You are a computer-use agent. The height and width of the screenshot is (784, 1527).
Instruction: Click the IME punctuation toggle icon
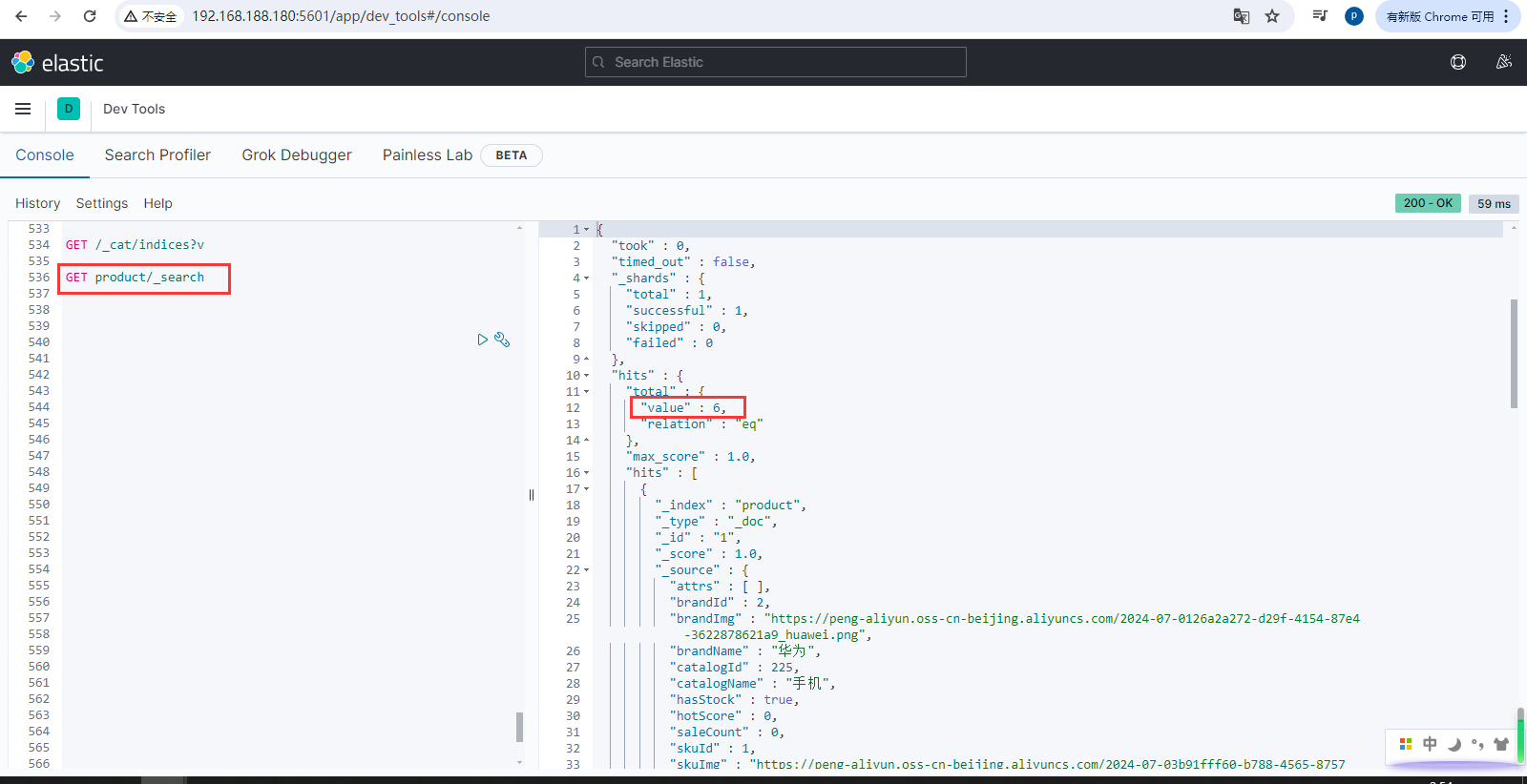click(x=1477, y=744)
